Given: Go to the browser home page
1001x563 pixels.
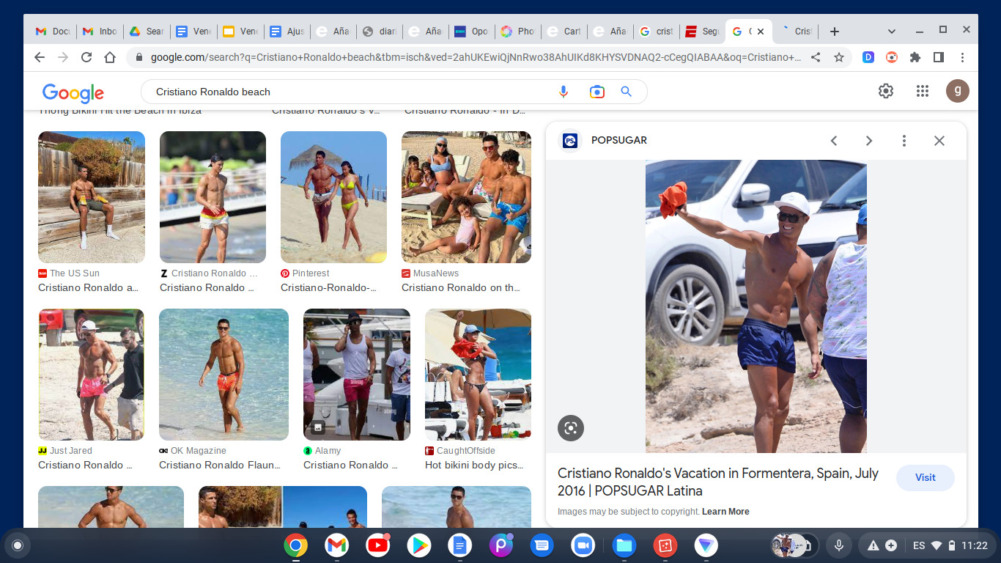Looking at the screenshot, I should click(110, 57).
